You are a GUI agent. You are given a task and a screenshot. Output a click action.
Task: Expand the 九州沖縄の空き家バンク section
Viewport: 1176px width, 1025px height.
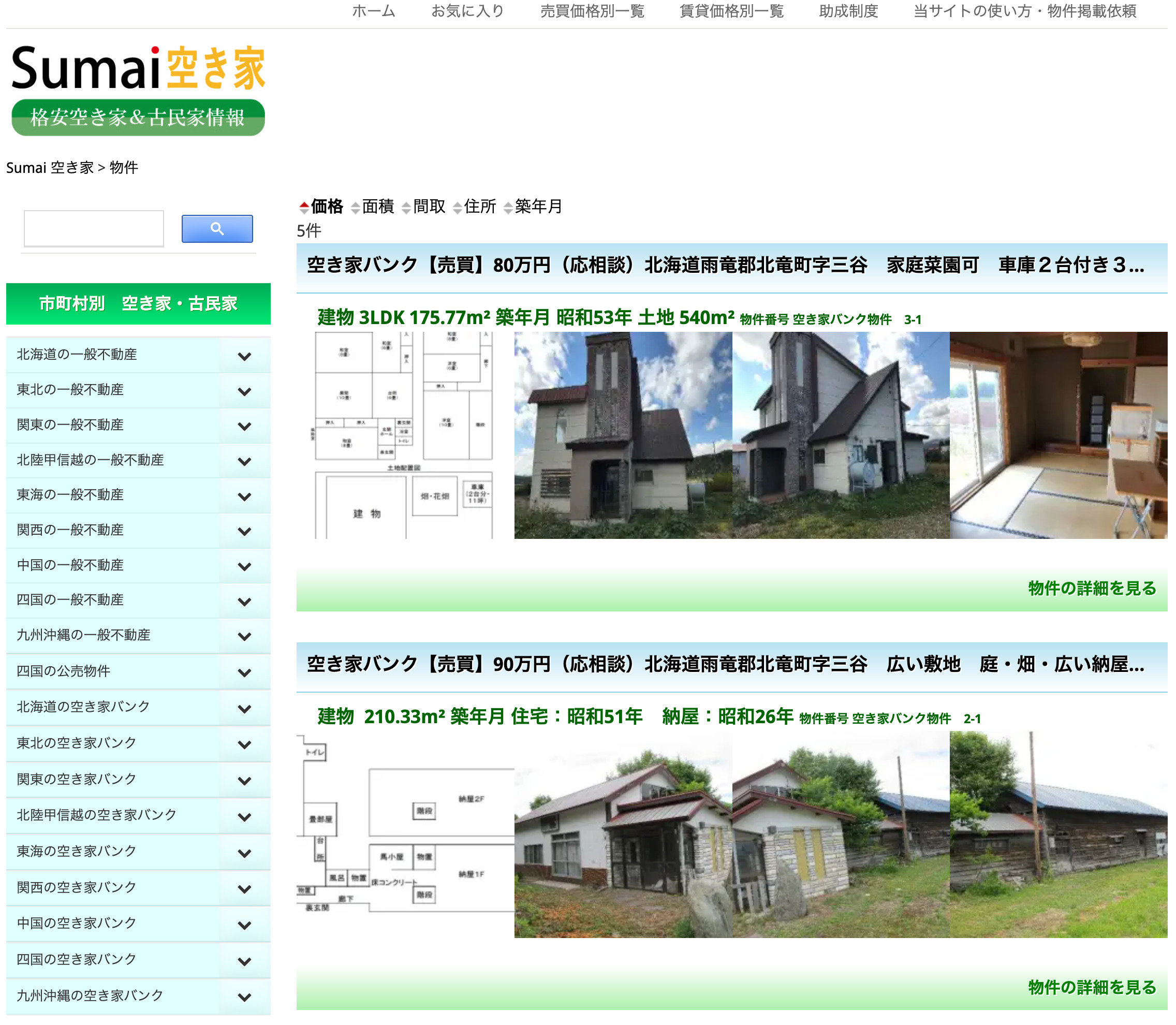click(245, 995)
